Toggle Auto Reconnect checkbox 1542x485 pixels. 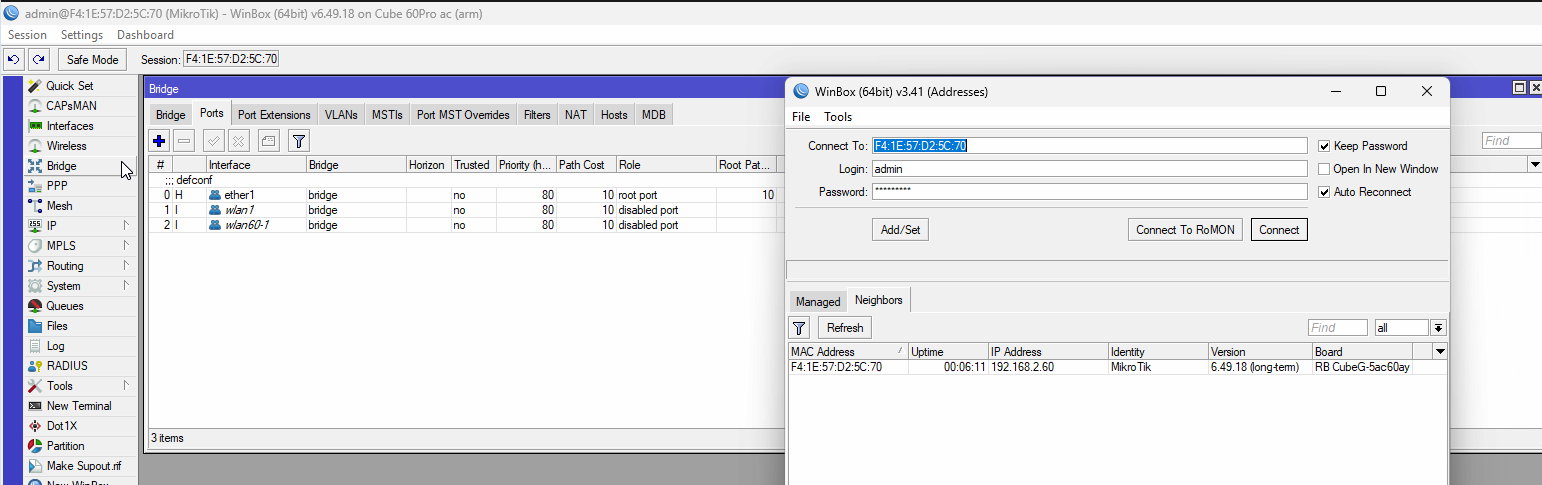[1324, 192]
